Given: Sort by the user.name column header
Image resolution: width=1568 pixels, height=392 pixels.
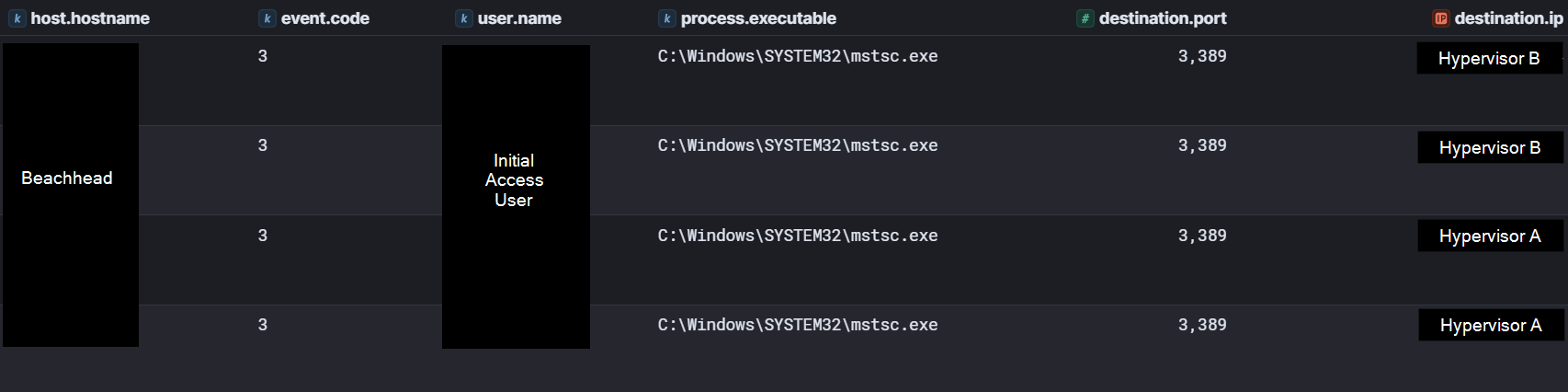Looking at the screenshot, I should click(x=519, y=18).
